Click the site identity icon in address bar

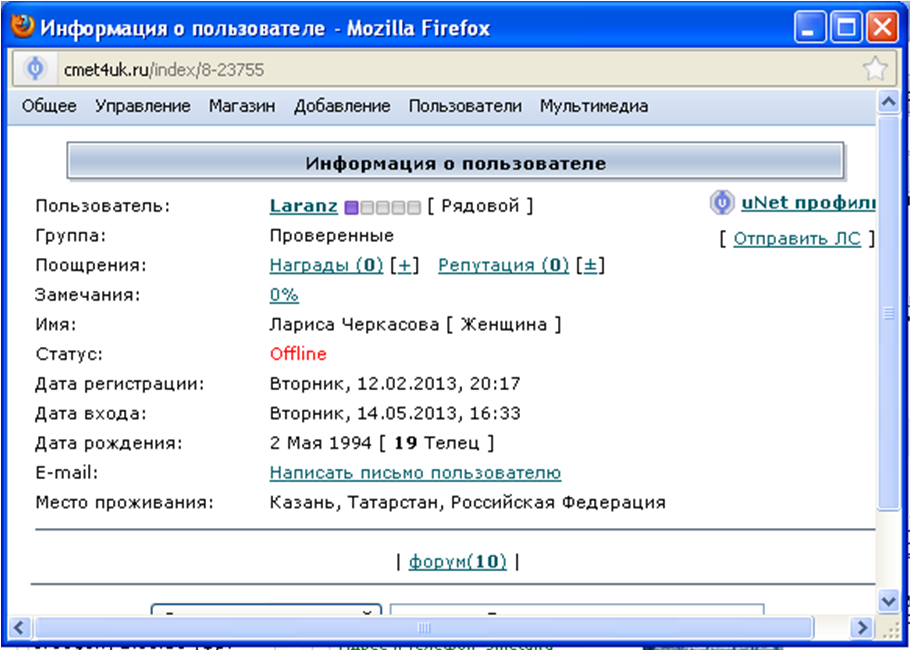coord(35,70)
